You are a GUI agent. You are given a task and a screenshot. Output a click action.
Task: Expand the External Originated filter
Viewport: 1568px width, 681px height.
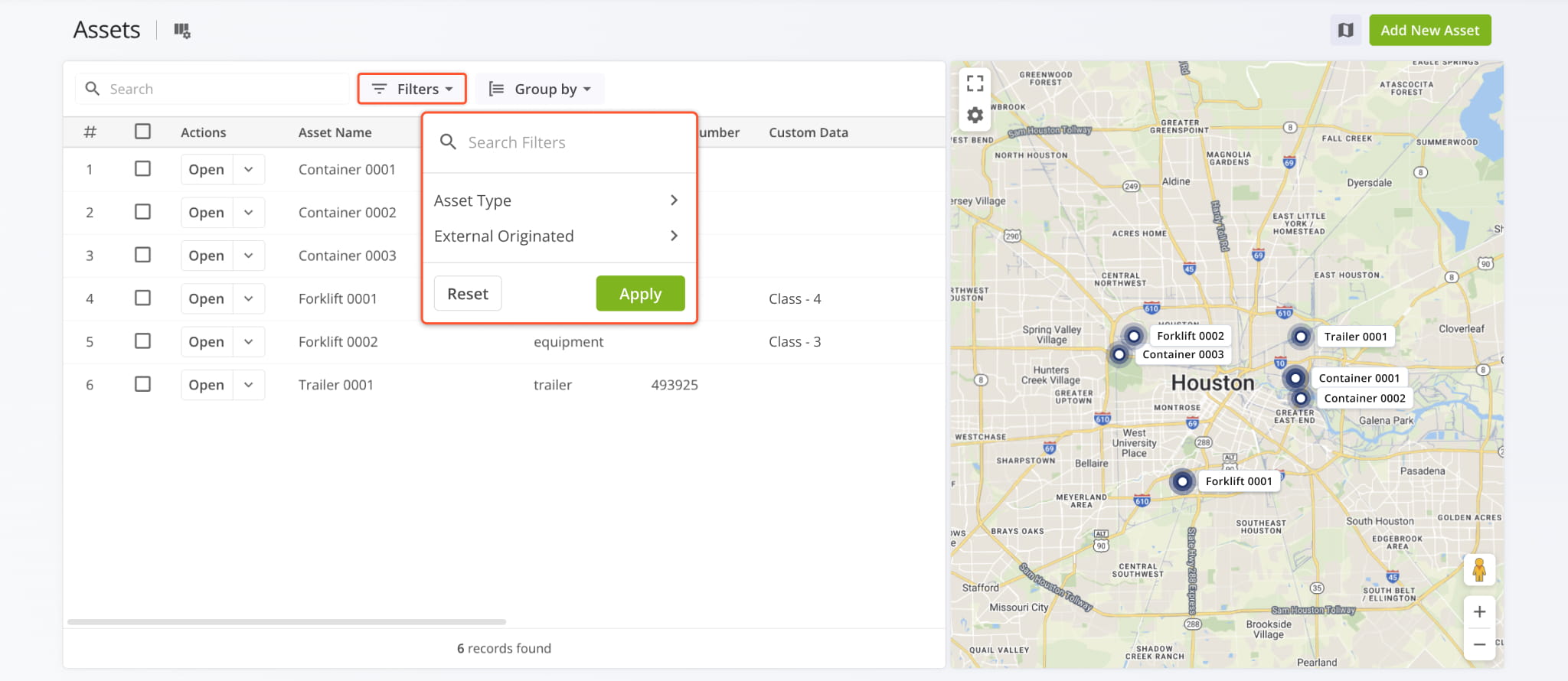pyautogui.click(x=558, y=236)
